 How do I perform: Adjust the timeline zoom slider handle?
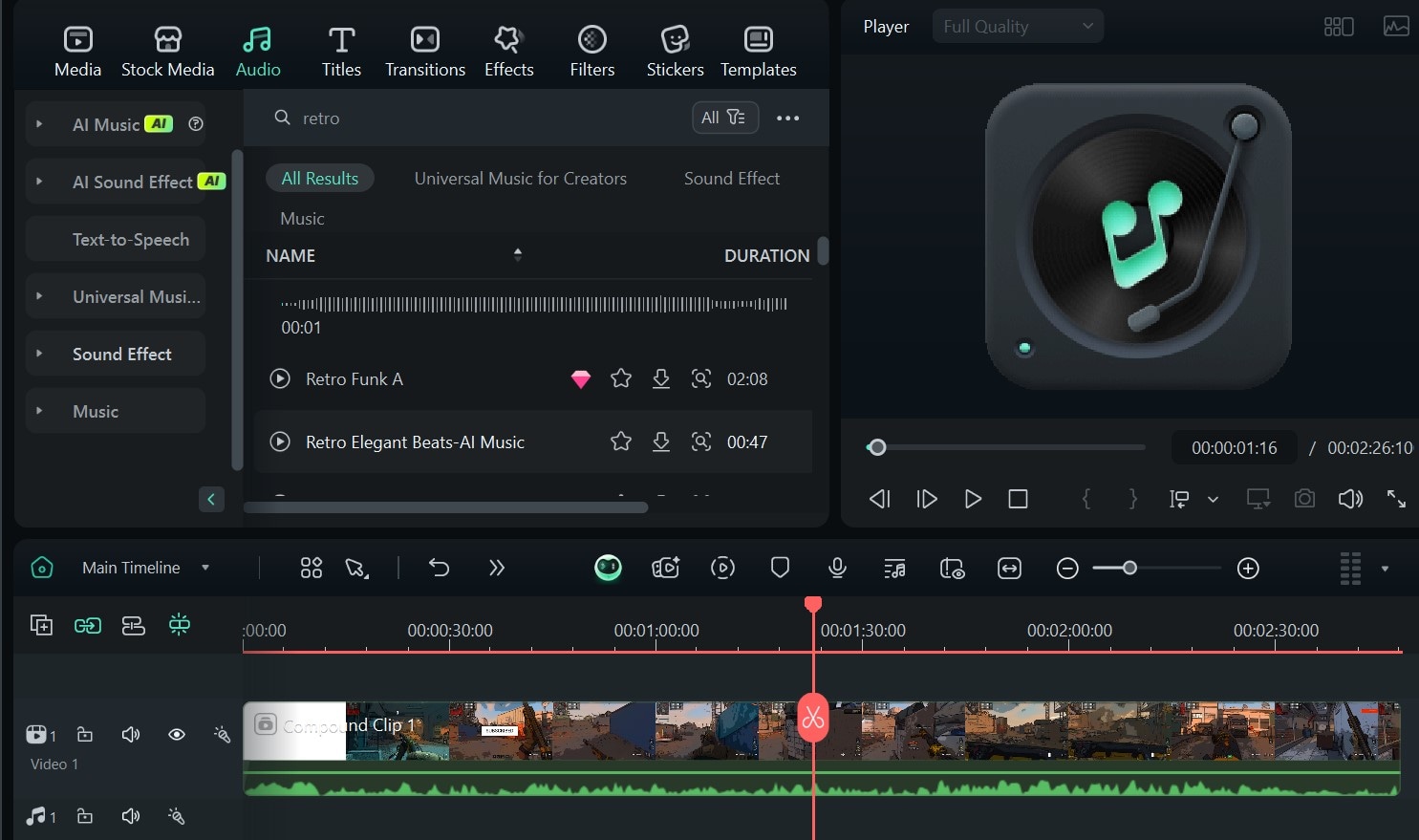pyautogui.click(x=1129, y=568)
